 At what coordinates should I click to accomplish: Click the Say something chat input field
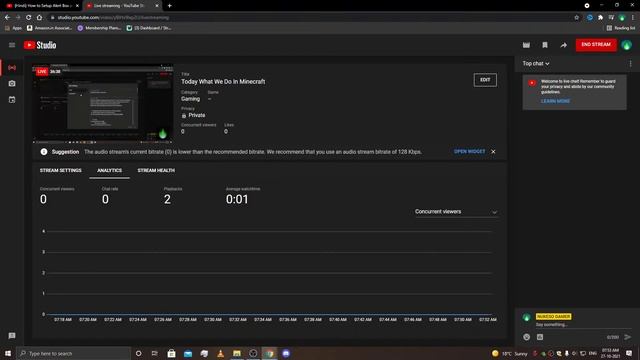pyautogui.click(x=582, y=325)
